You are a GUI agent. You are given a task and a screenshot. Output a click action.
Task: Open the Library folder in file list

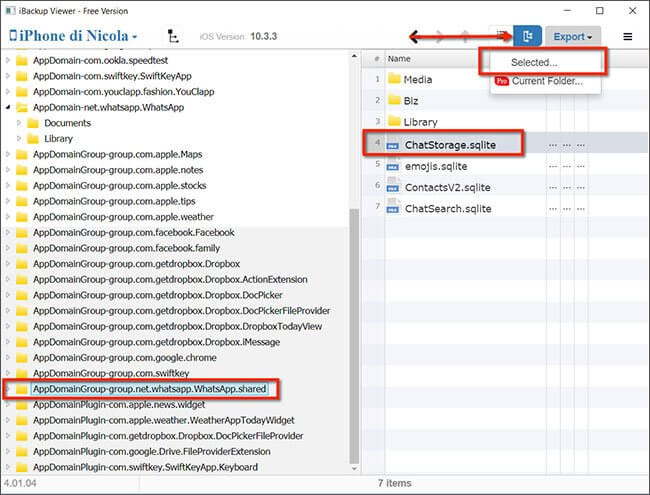click(420, 122)
